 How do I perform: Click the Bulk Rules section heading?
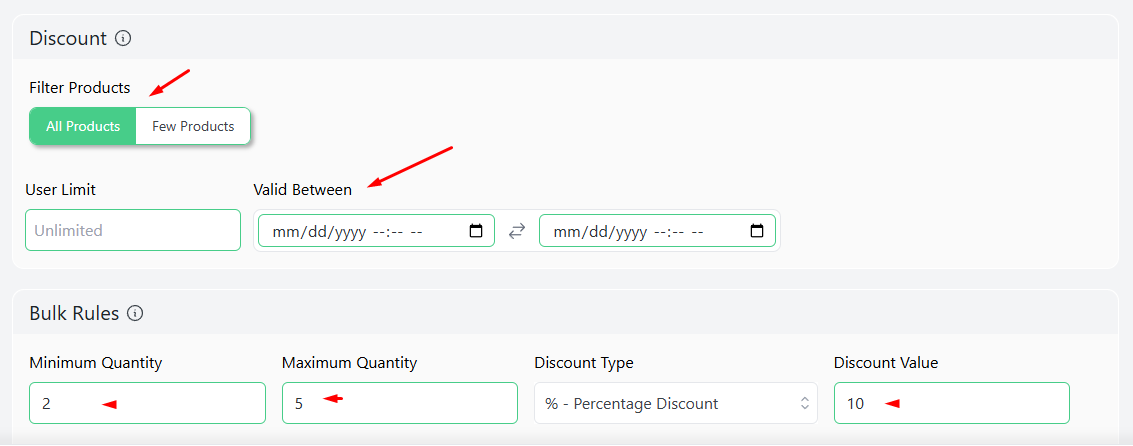(x=74, y=314)
